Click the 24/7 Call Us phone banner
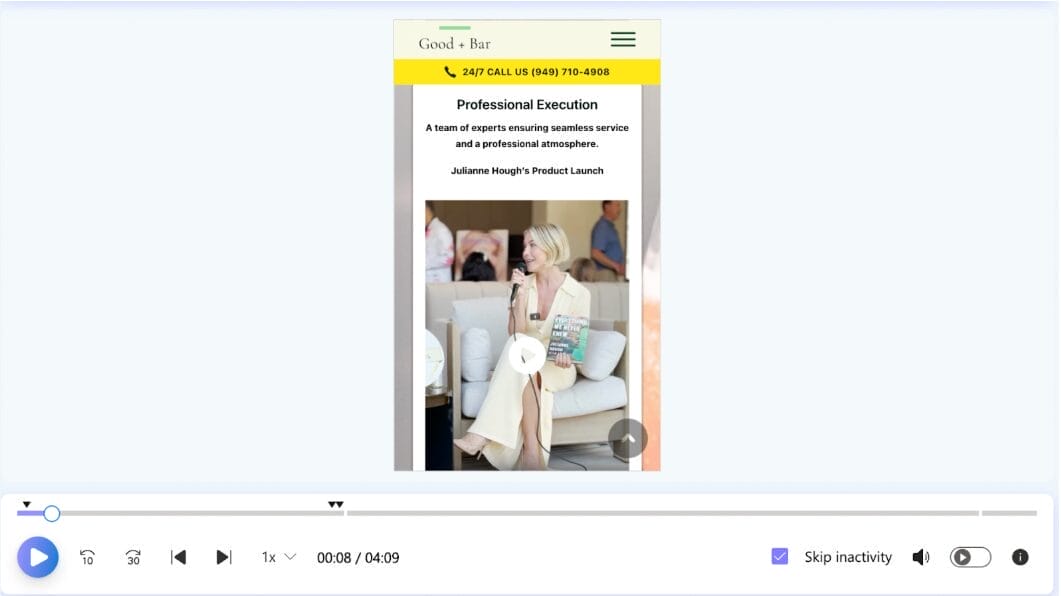Screen dimensions: 1061x596 click(527, 72)
